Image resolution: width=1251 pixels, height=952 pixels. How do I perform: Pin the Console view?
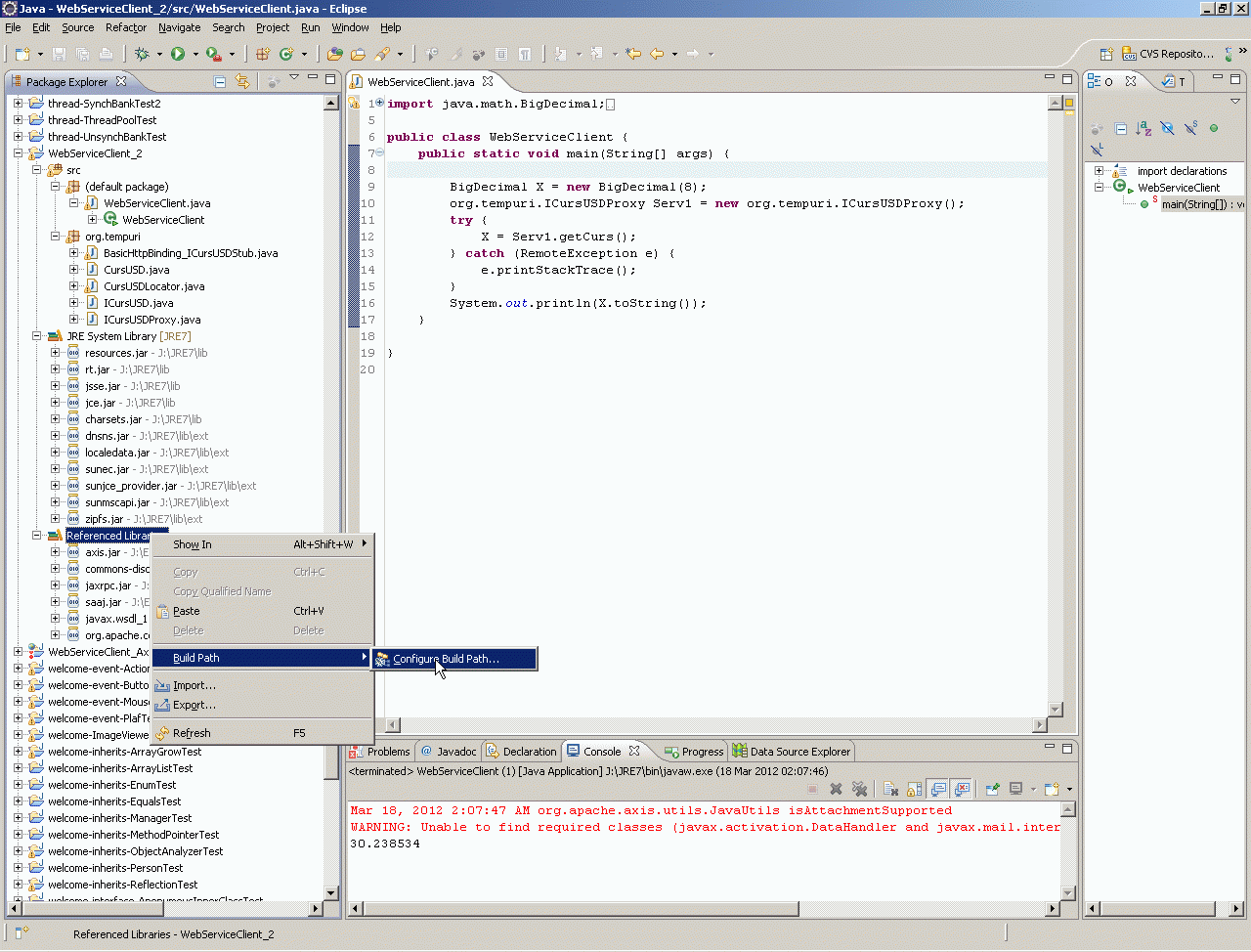tap(993, 789)
